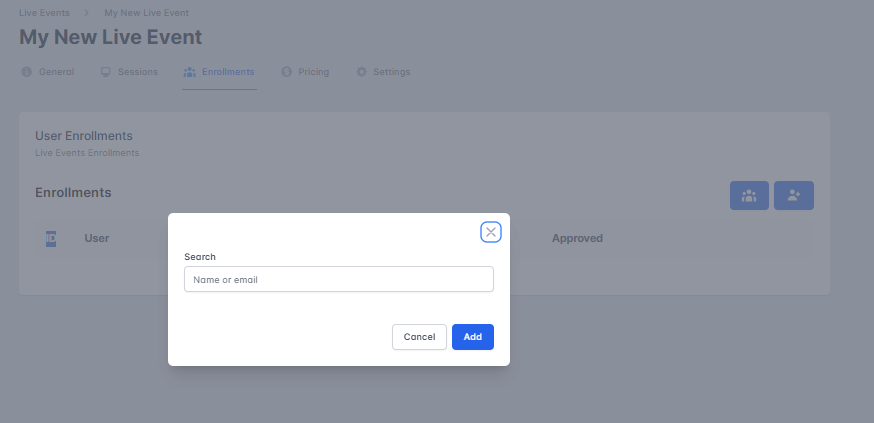Switch to the Sessions tab
874x423 pixels.
[137, 72]
